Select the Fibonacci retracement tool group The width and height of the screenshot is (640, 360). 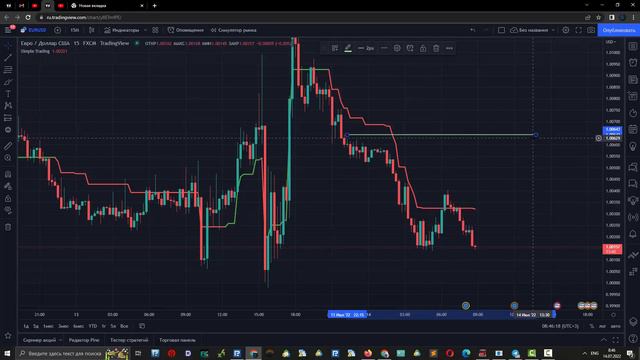coord(8,70)
